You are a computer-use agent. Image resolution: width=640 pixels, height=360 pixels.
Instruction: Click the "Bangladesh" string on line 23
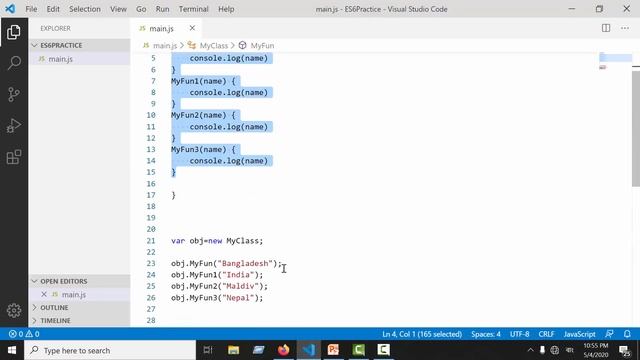click(x=245, y=263)
